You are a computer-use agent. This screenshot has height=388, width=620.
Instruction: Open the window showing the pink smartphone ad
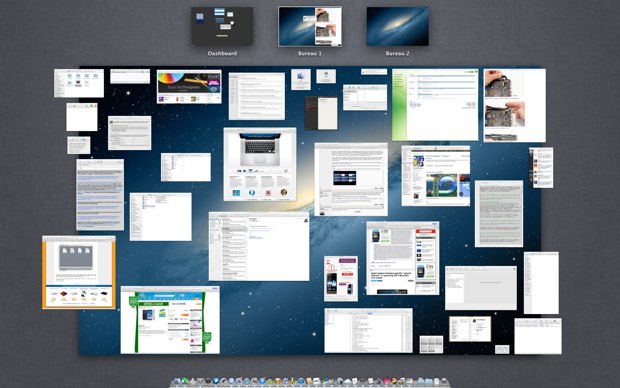tap(341, 278)
